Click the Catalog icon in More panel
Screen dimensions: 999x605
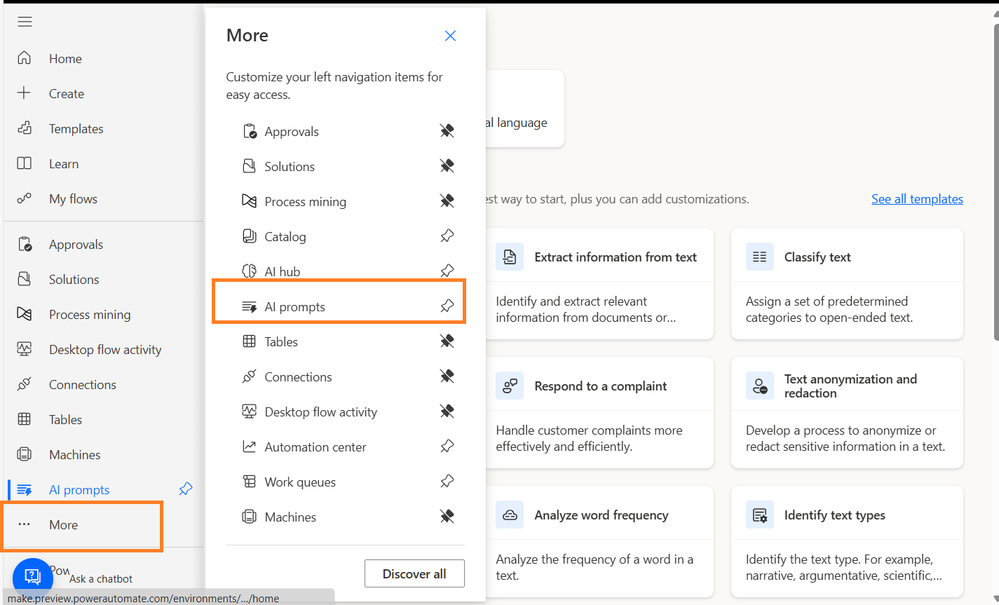click(249, 236)
